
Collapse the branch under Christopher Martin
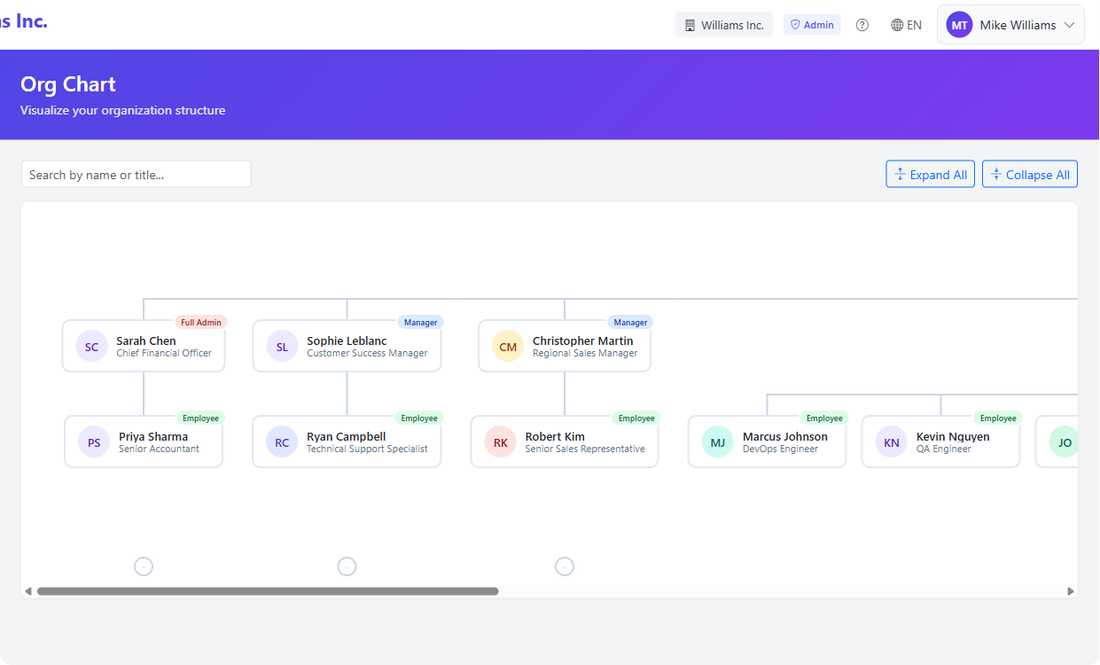(564, 566)
